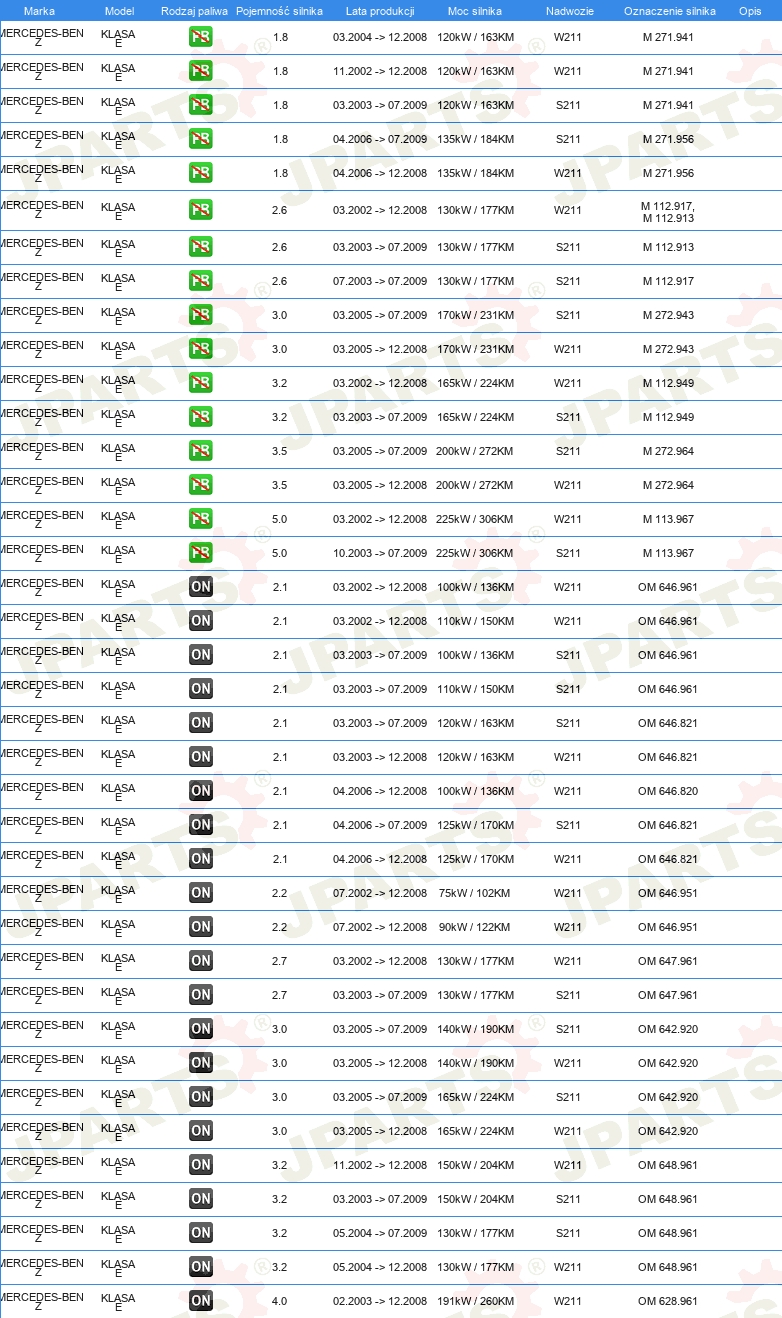Click the PB petrol icon in the 03.2004 production row
The width and height of the screenshot is (782, 1318).
(x=200, y=38)
